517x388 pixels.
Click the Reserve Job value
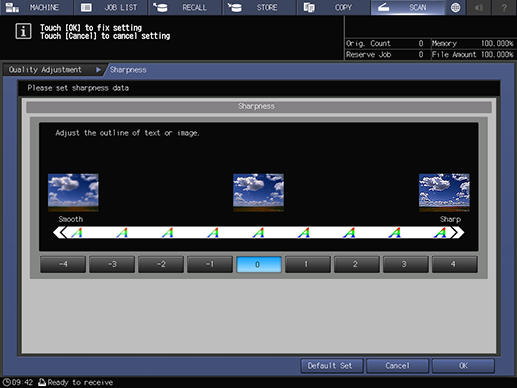click(x=421, y=54)
